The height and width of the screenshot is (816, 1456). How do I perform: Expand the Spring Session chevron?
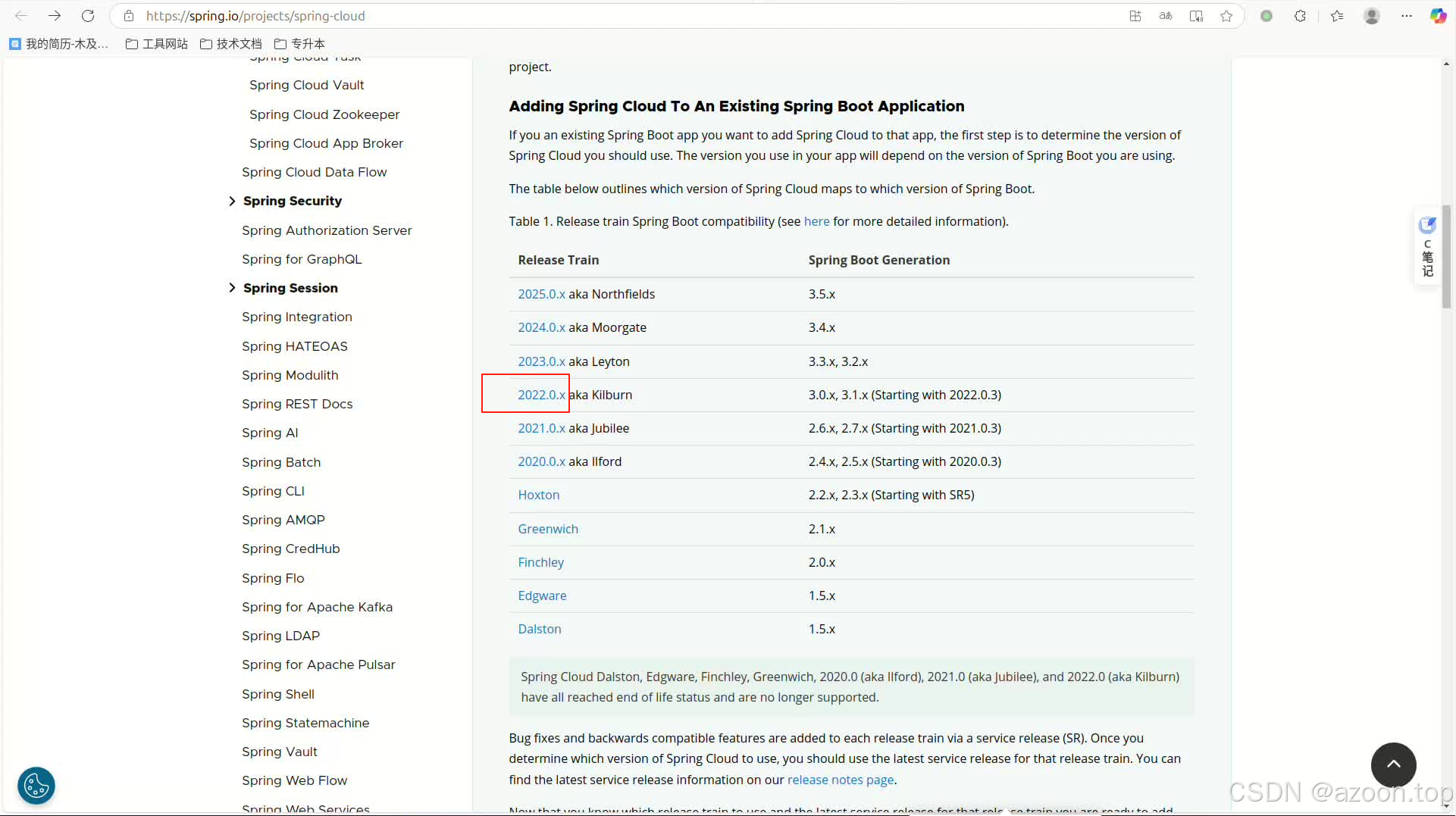point(232,288)
